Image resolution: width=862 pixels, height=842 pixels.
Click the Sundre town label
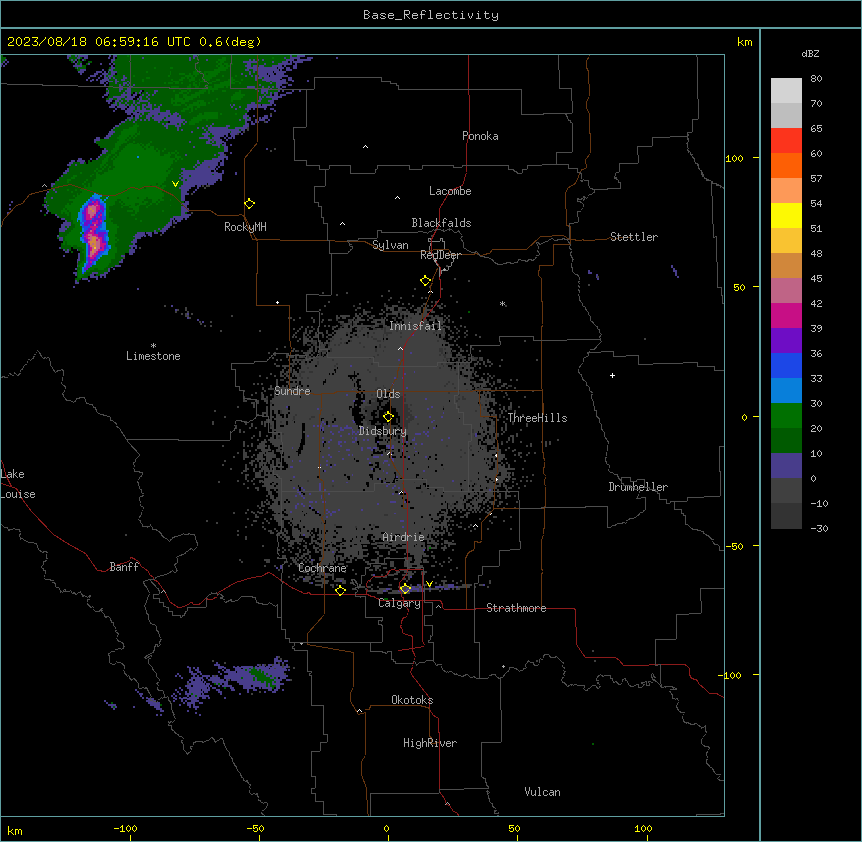coord(292,391)
